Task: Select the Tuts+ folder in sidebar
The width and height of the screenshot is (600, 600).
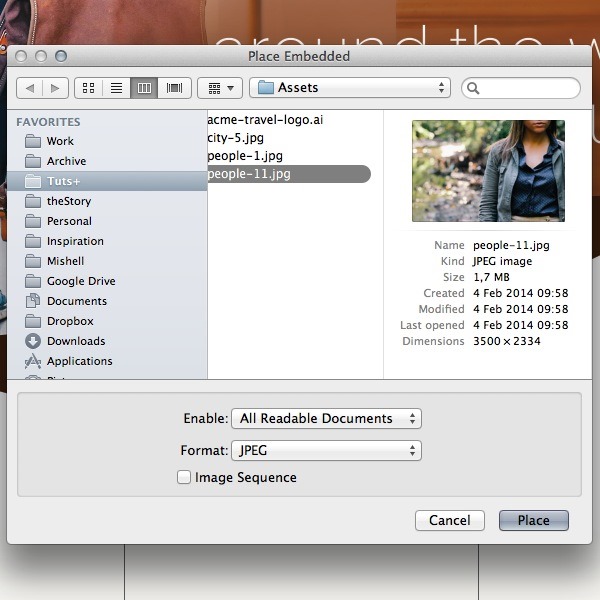Action: coord(107,181)
